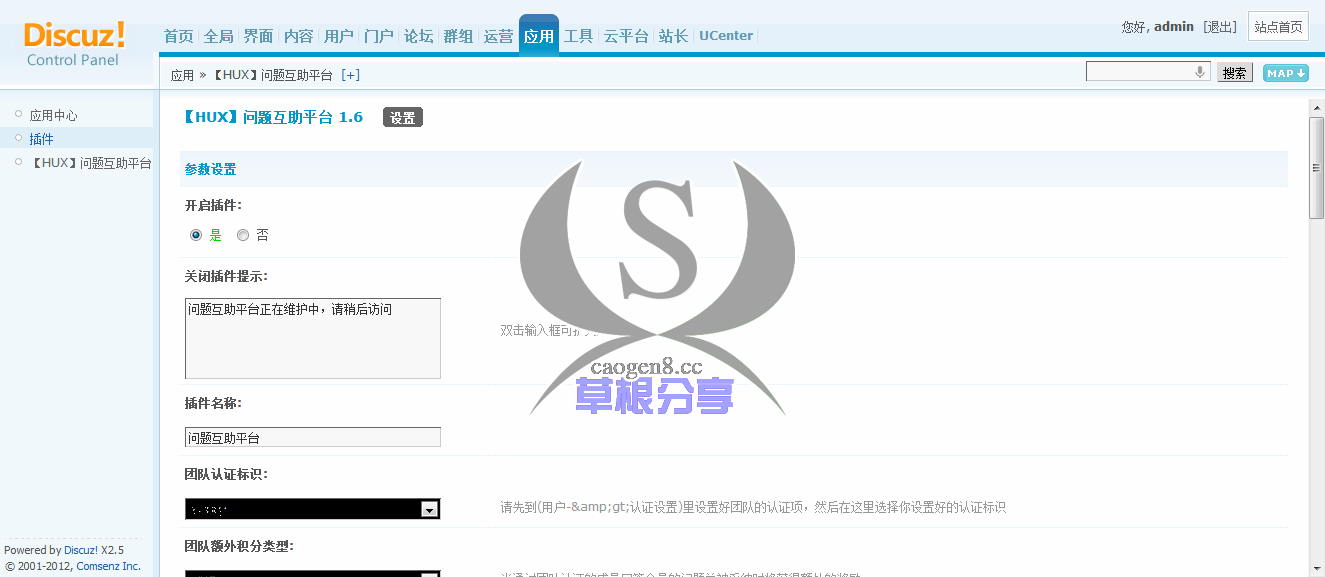Click the scrollbar up arrow
Viewport: 1325px width, 577px height.
pyautogui.click(x=1316, y=106)
